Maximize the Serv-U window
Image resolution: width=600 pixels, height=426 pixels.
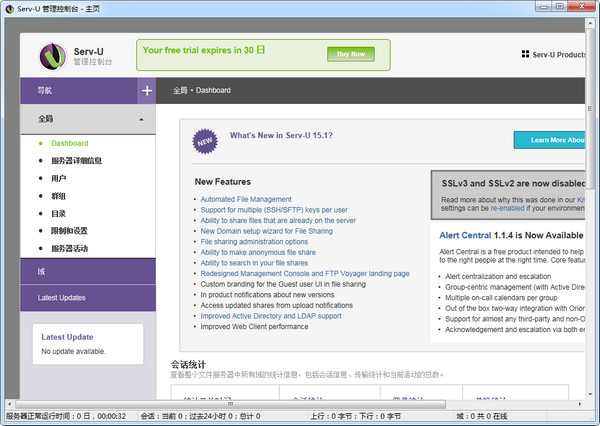(x=559, y=7)
